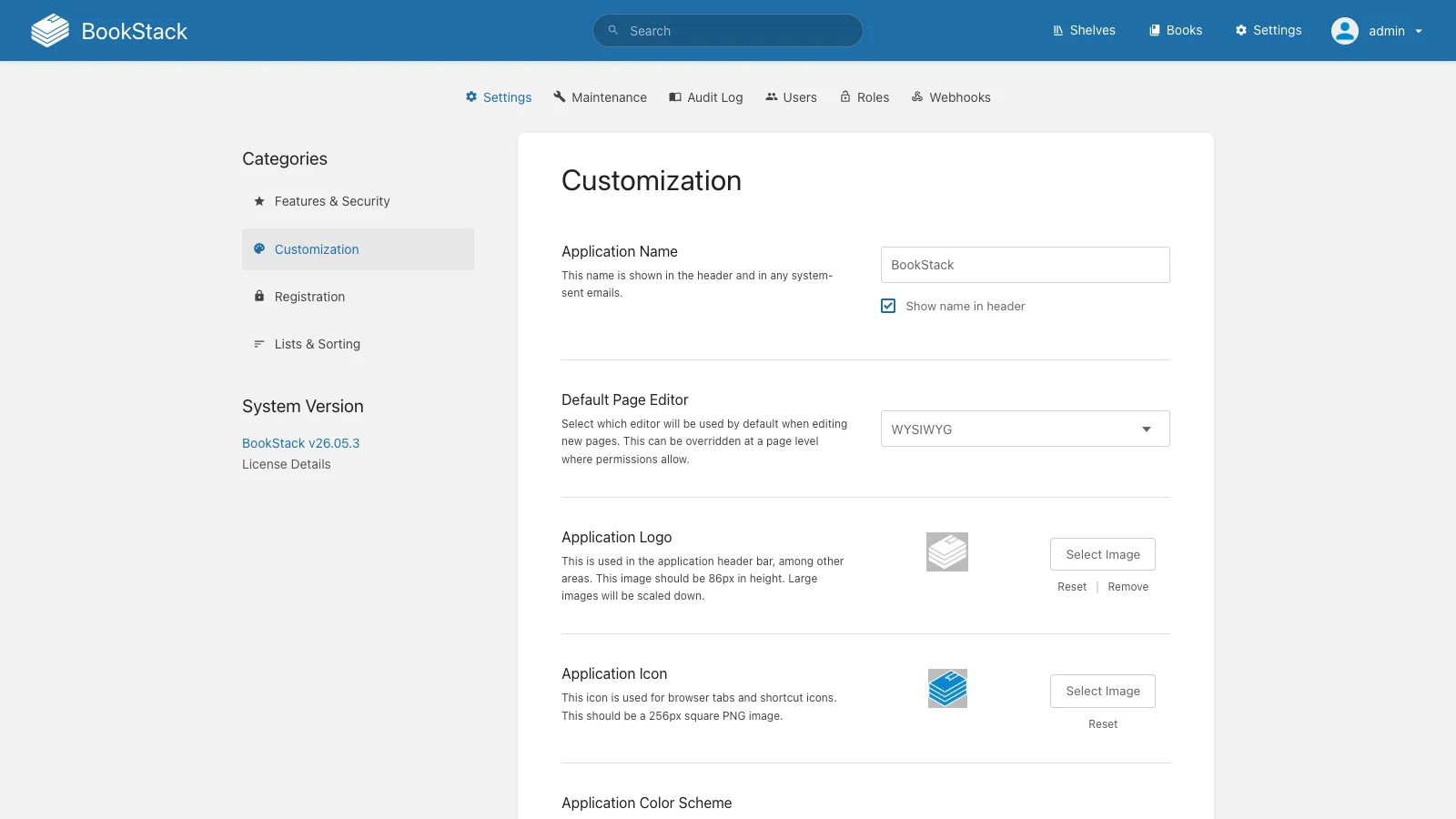Click the star icon beside Features & Security

pos(259,201)
